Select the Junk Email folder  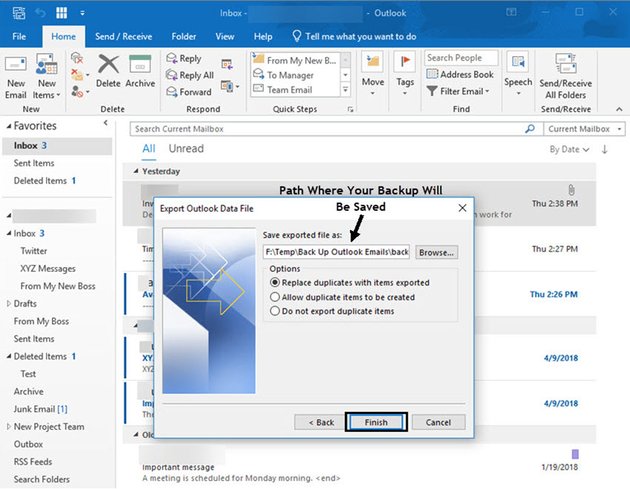click(40, 409)
